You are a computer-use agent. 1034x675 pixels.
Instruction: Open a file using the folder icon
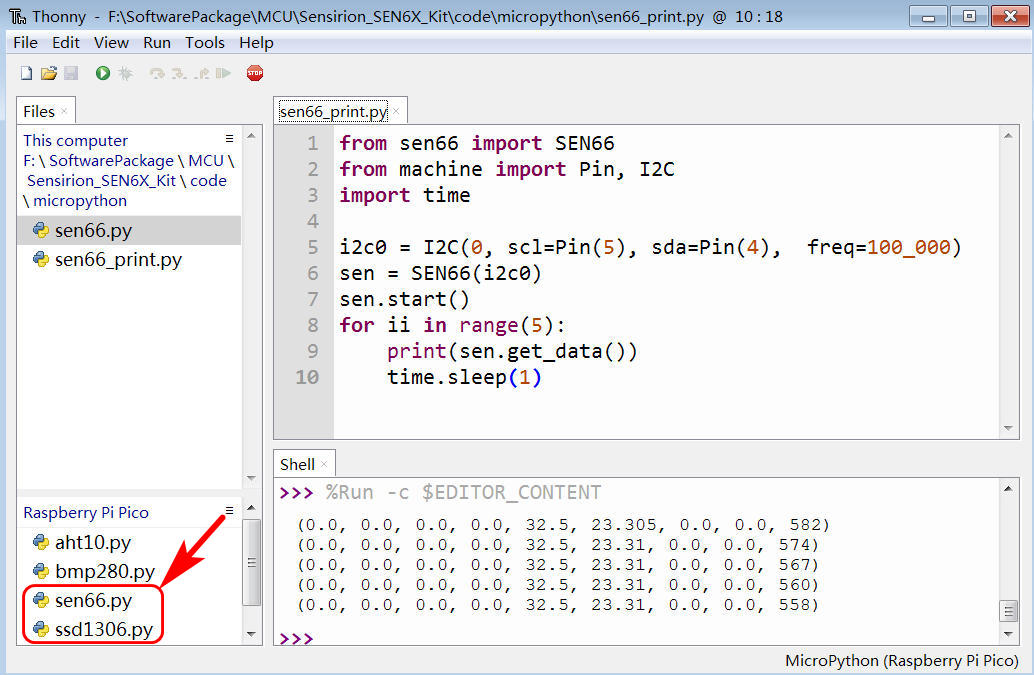point(48,73)
